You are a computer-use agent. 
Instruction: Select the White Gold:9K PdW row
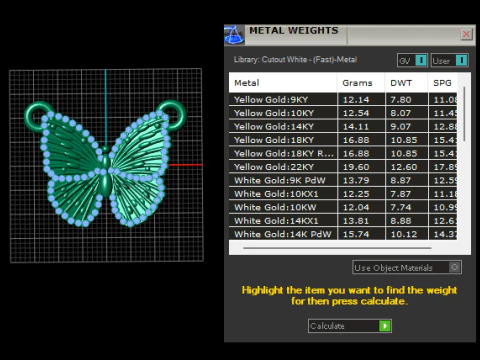pyautogui.click(x=343, y=180)
